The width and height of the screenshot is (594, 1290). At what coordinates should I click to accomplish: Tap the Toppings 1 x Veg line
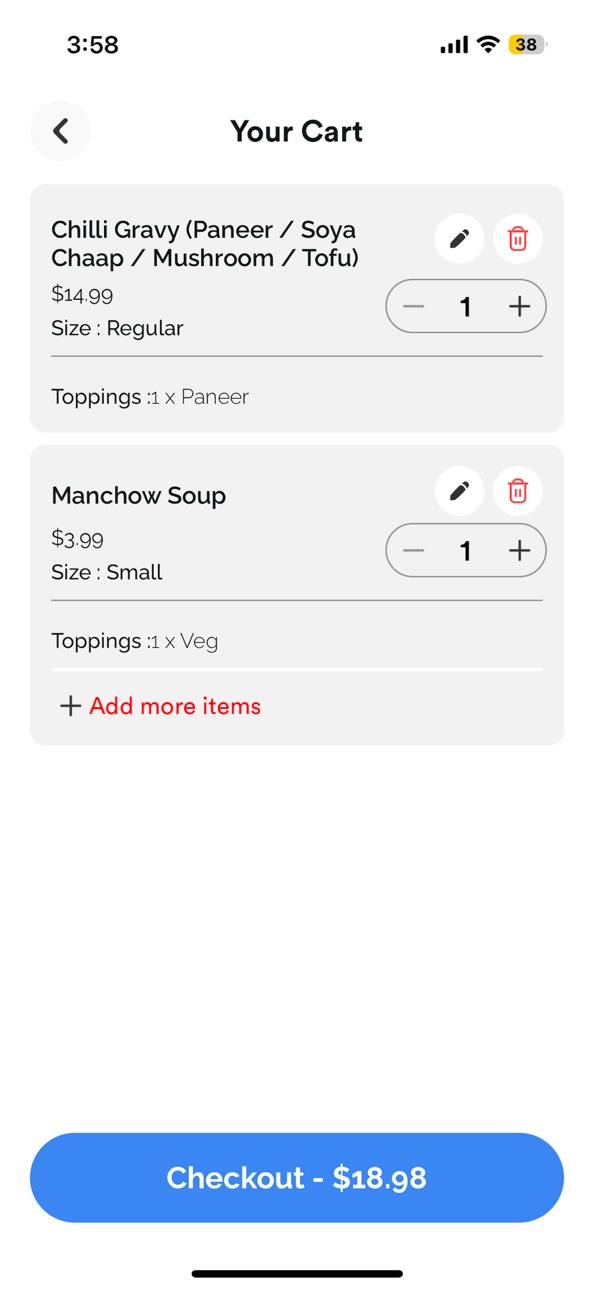[x=135, y=641]
